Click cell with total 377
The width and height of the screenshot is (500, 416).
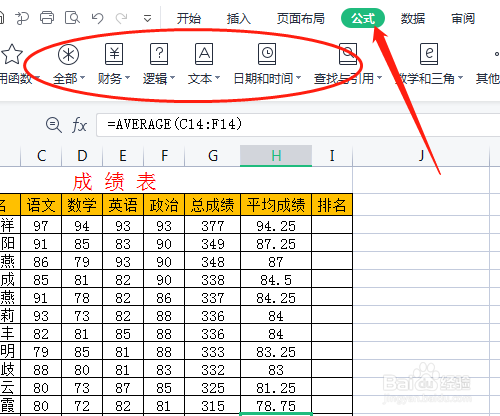pyautogui.click(x=212, y=226)
